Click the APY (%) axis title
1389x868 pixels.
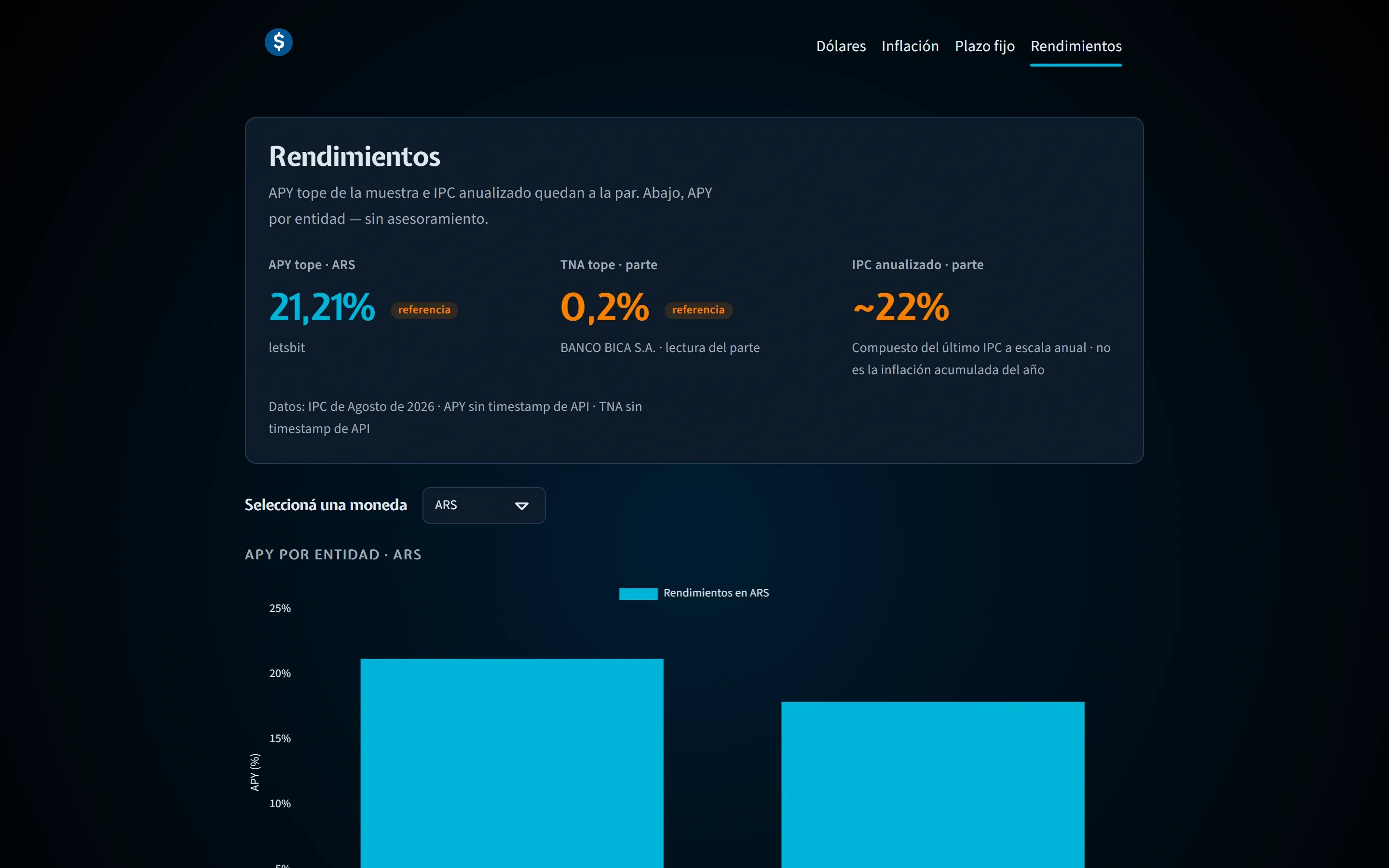coord(255,772)
